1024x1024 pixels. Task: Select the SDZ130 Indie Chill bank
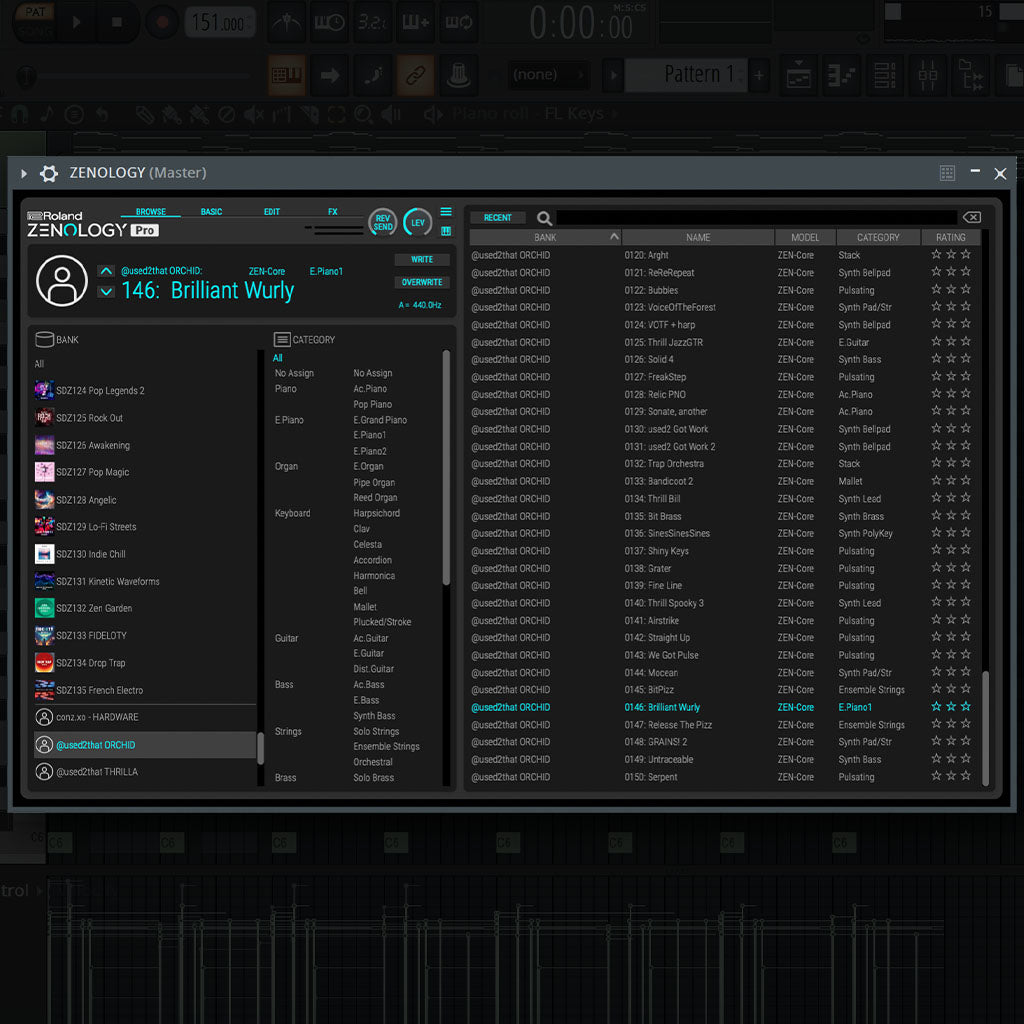point(91,554)
